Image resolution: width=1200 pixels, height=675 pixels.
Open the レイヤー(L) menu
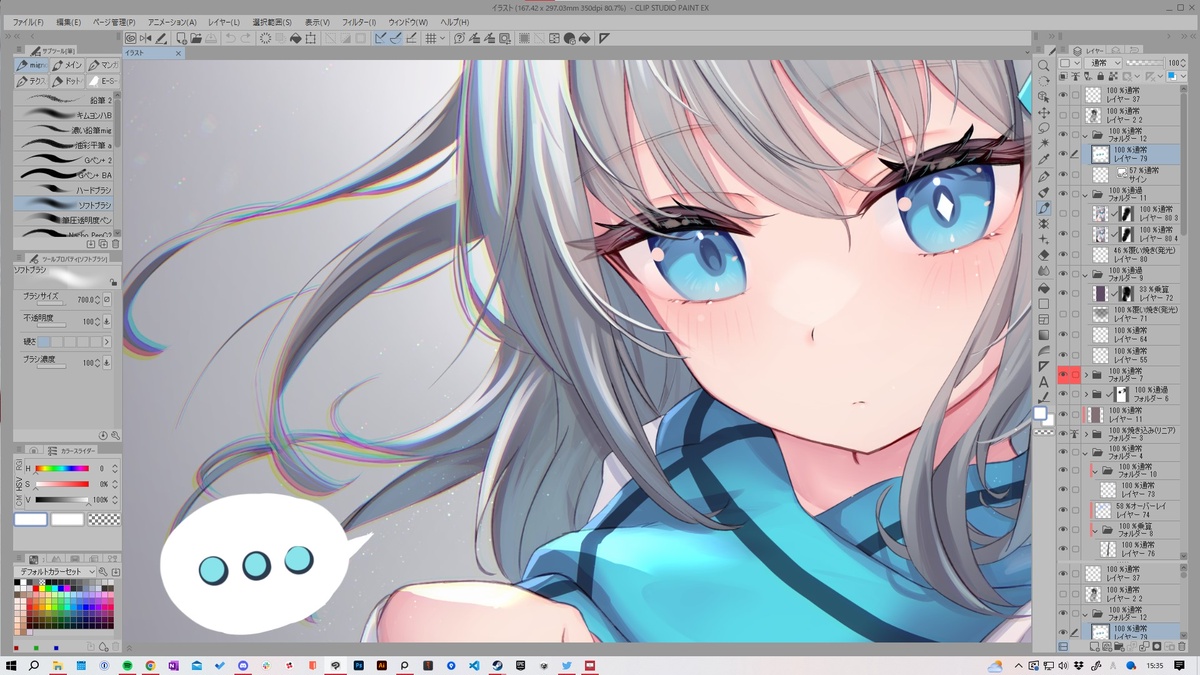pos(224,22)
